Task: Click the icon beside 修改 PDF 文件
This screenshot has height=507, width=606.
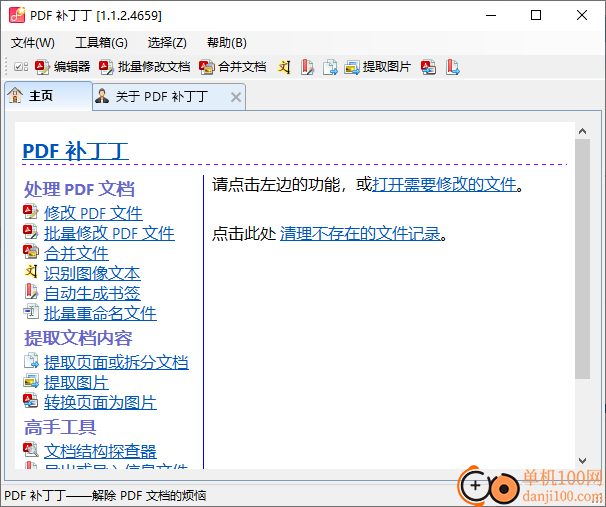Action: pos(31,212)
